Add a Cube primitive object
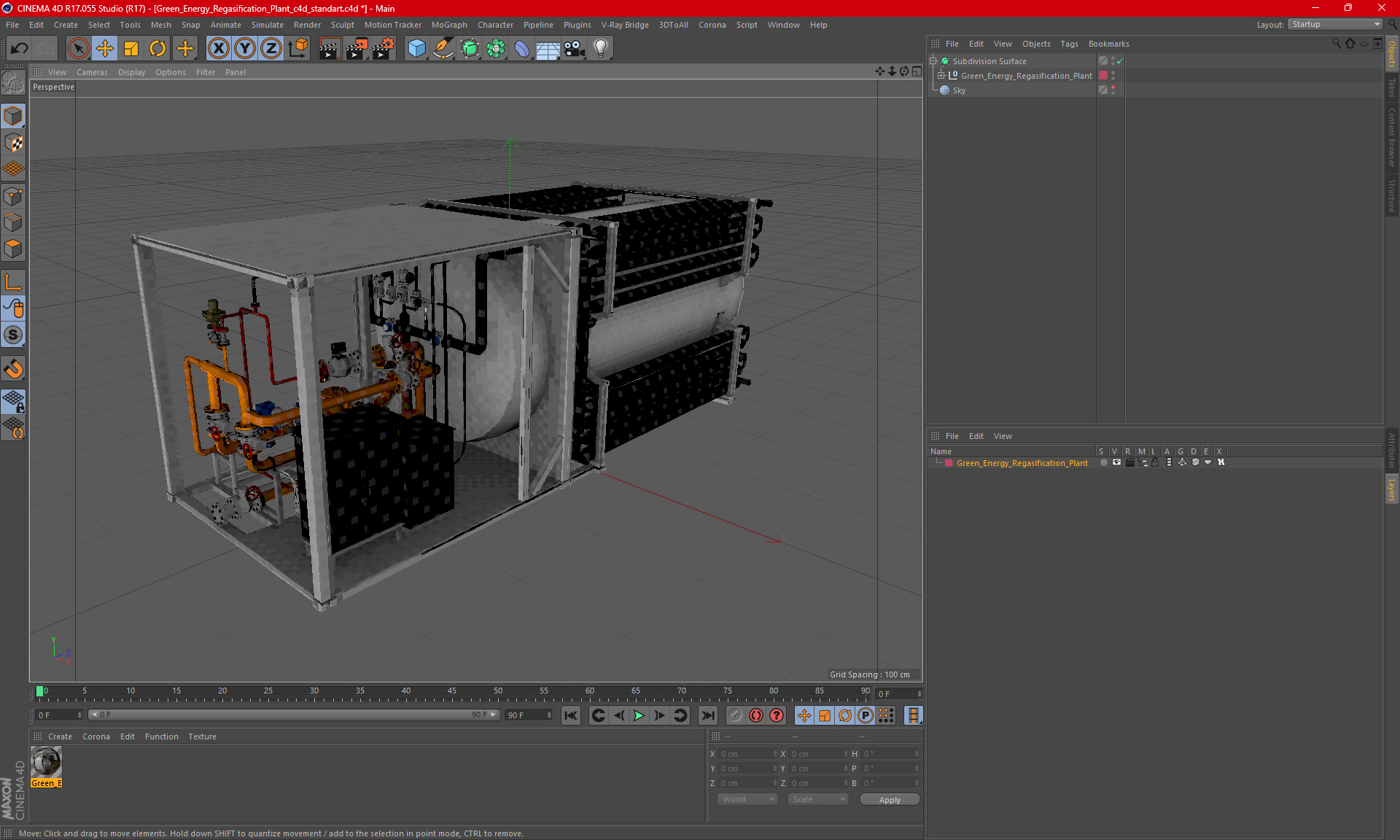1400x840 pixels. [416, 49]
